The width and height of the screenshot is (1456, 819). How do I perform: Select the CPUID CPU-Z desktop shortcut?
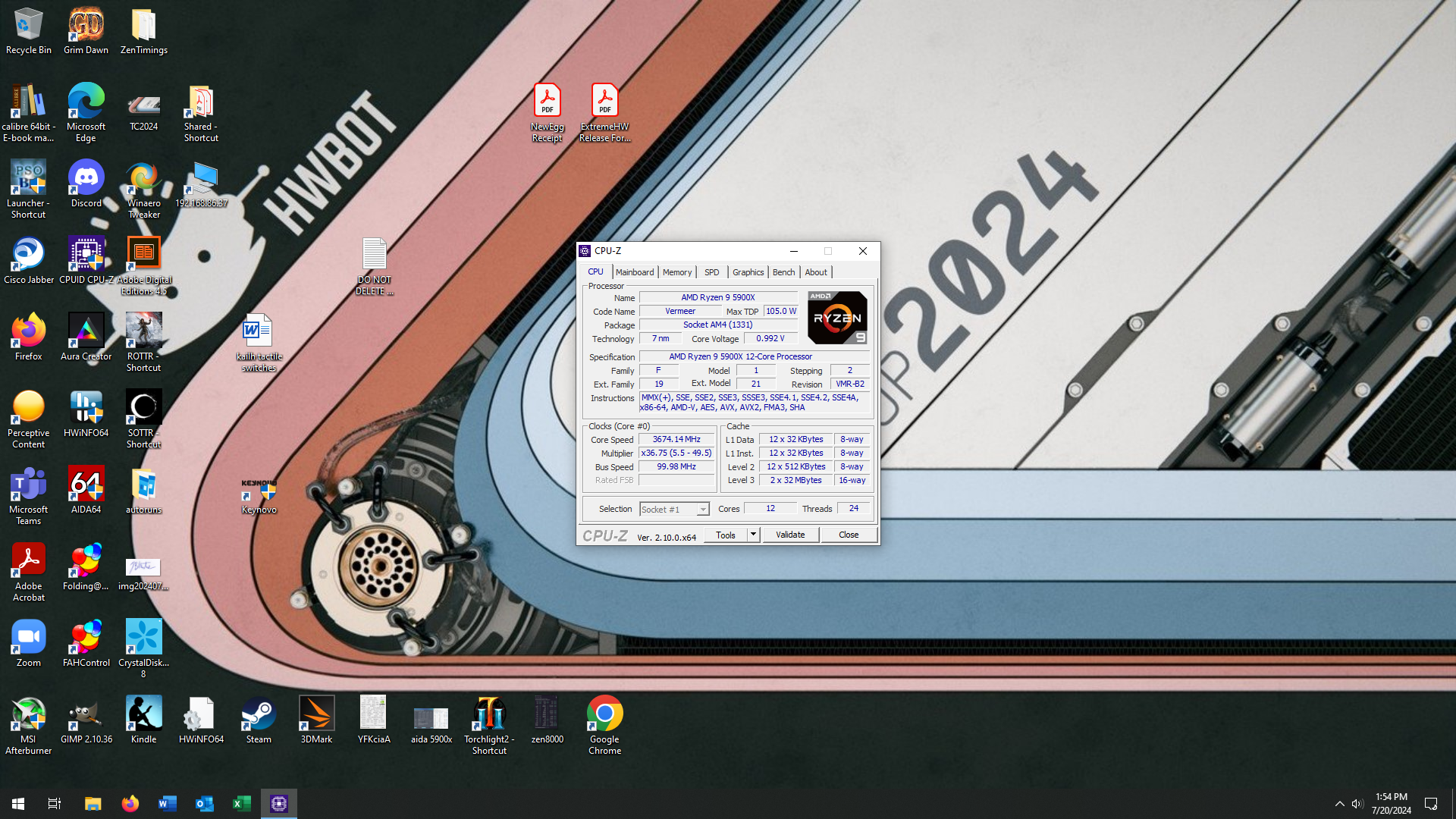coord(86,260)
